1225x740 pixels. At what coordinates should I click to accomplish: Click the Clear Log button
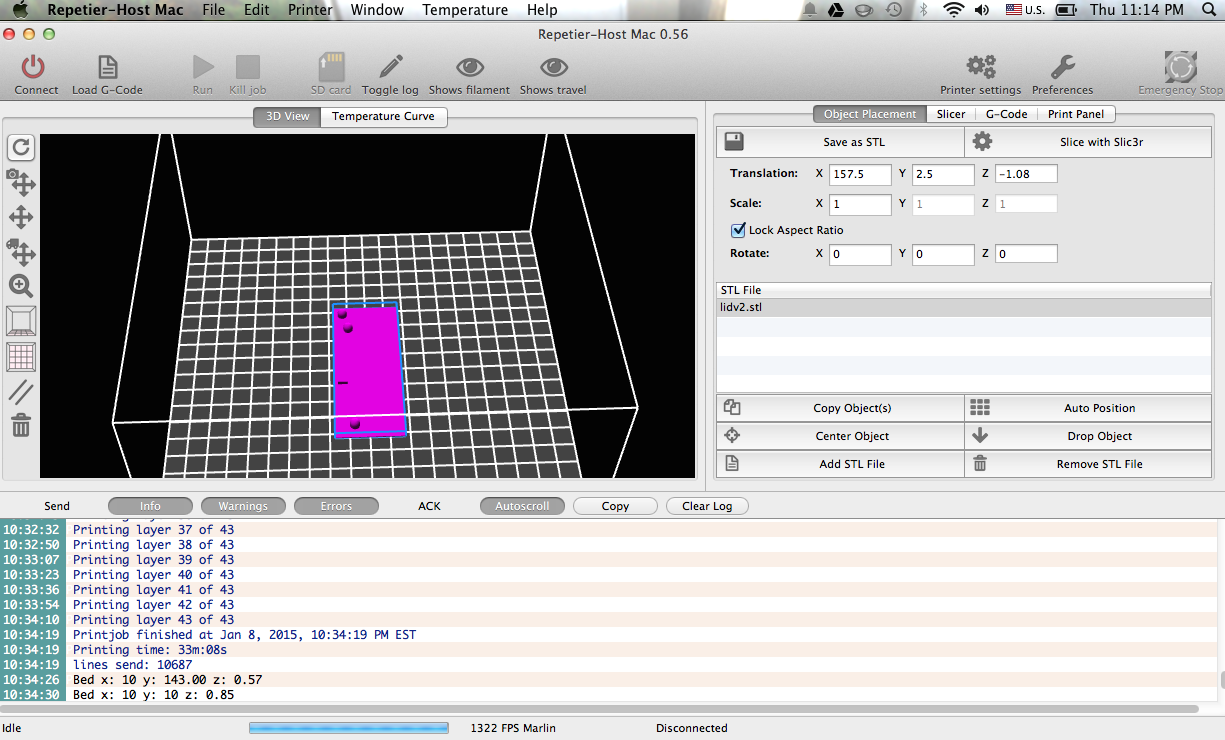(x=707, y=506)
